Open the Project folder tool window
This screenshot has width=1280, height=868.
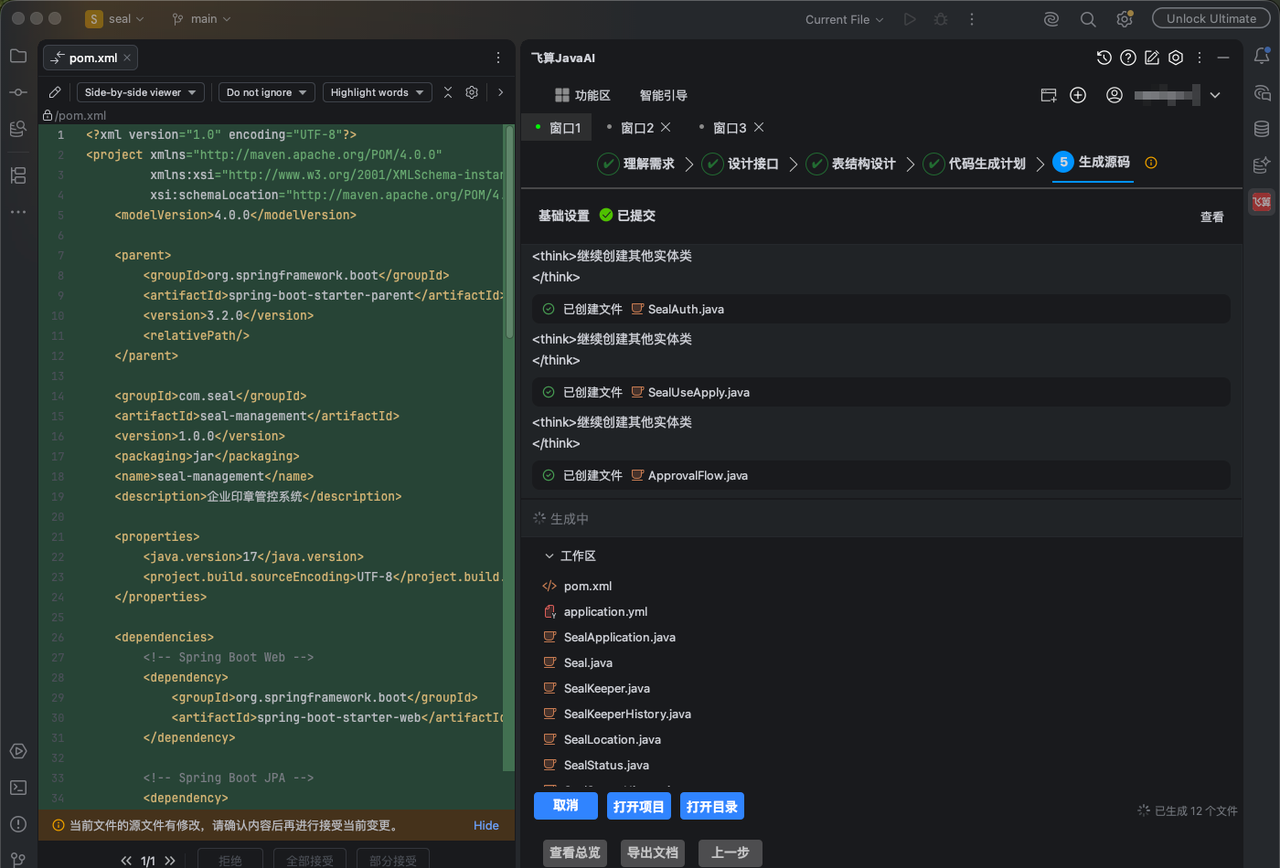tap(18, 56)
